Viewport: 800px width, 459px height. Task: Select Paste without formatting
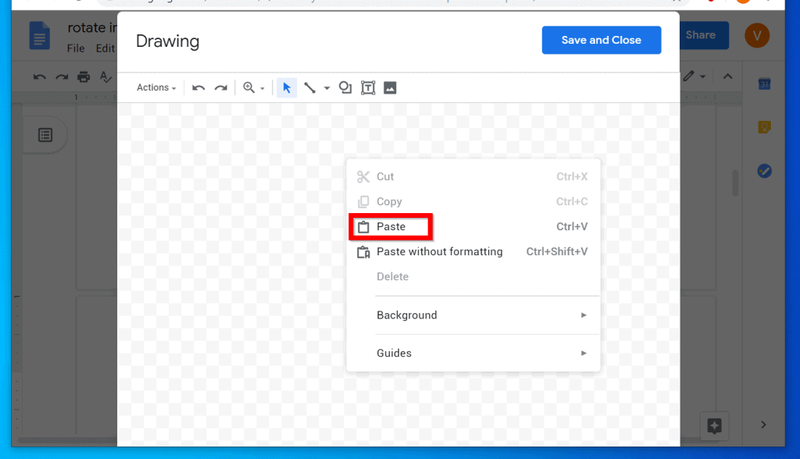(x=473, y=251)
